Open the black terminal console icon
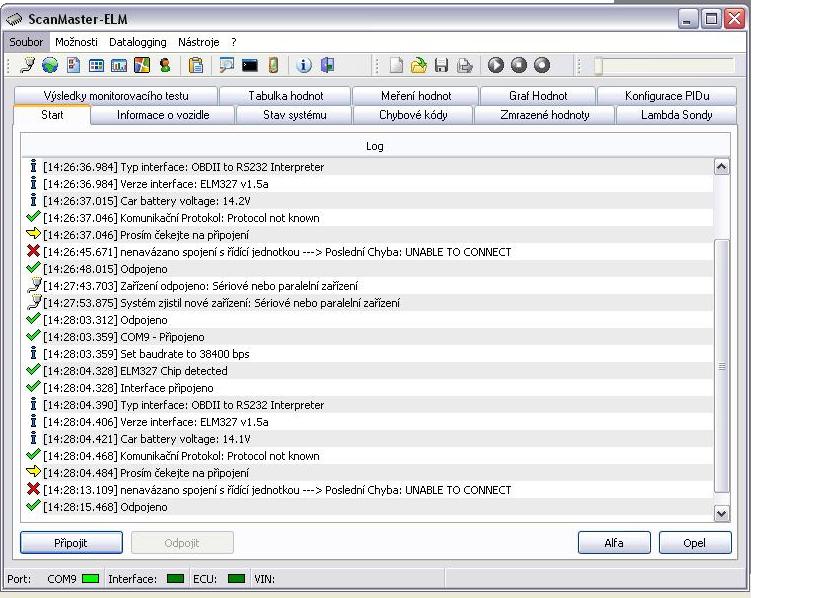This screenshot has width=820, height=598. coord(250,66)
